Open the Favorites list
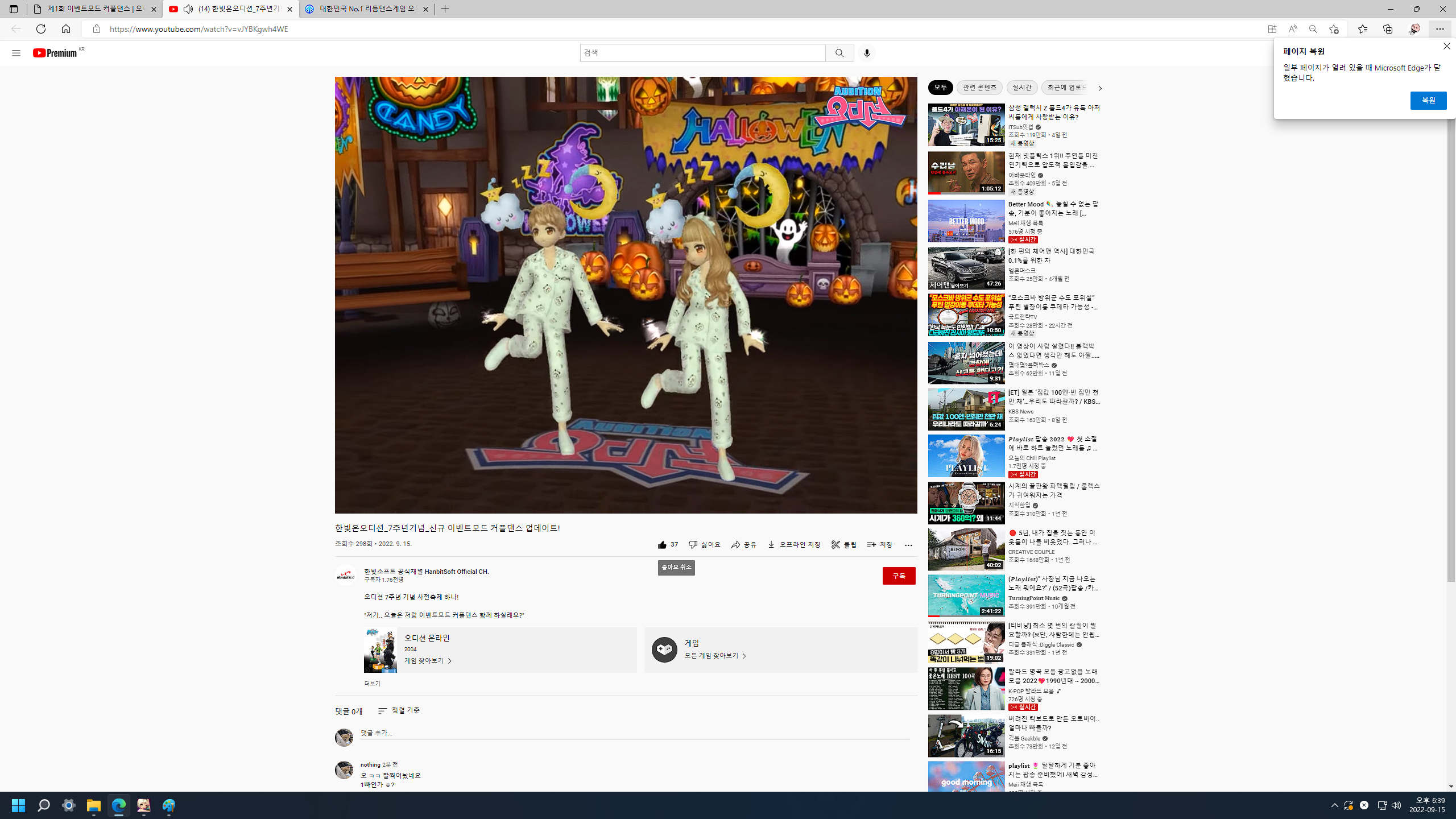The height and width of the screenshot is (819, 1456). [x=1363, y=29]
